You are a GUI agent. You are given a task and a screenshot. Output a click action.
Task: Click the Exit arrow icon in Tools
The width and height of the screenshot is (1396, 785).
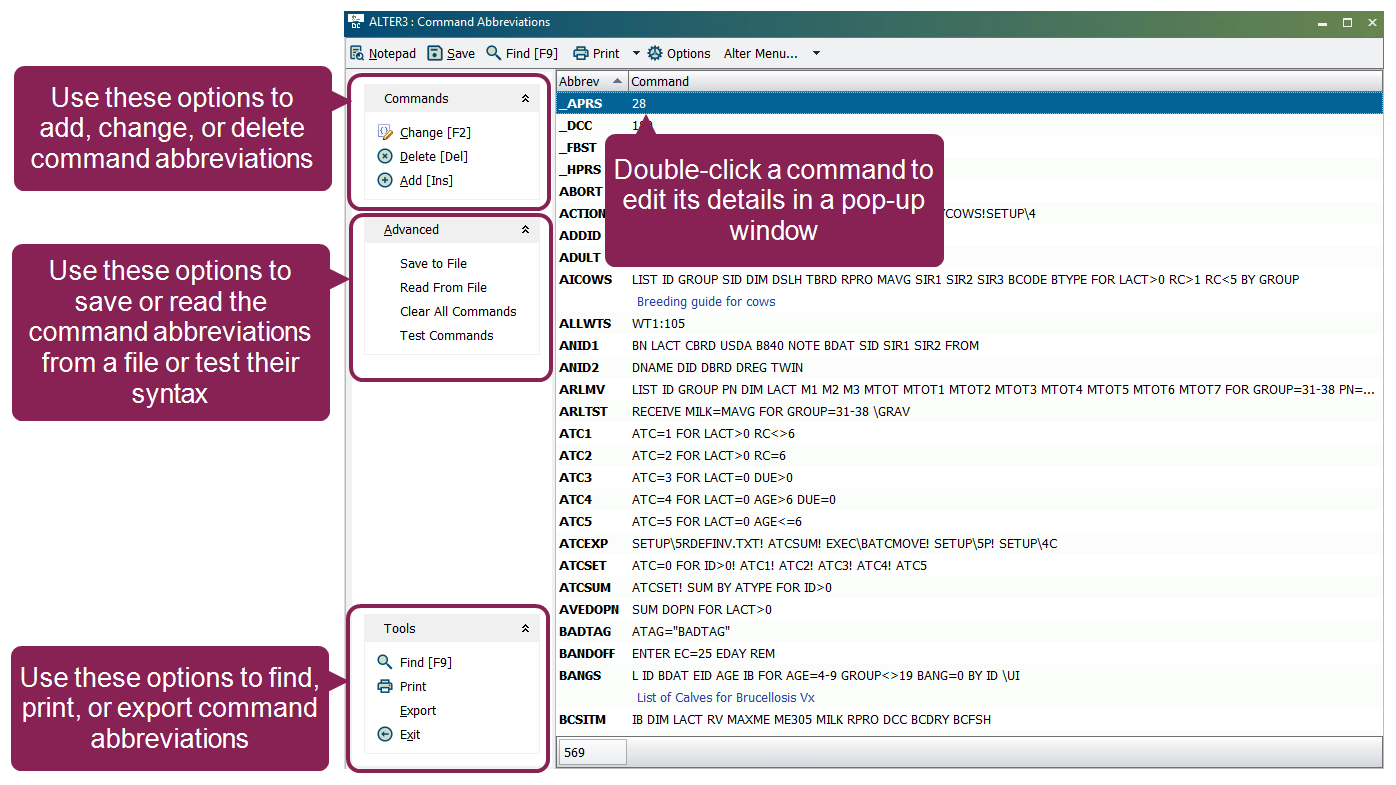pyautogui.click(x=385, y=734)
